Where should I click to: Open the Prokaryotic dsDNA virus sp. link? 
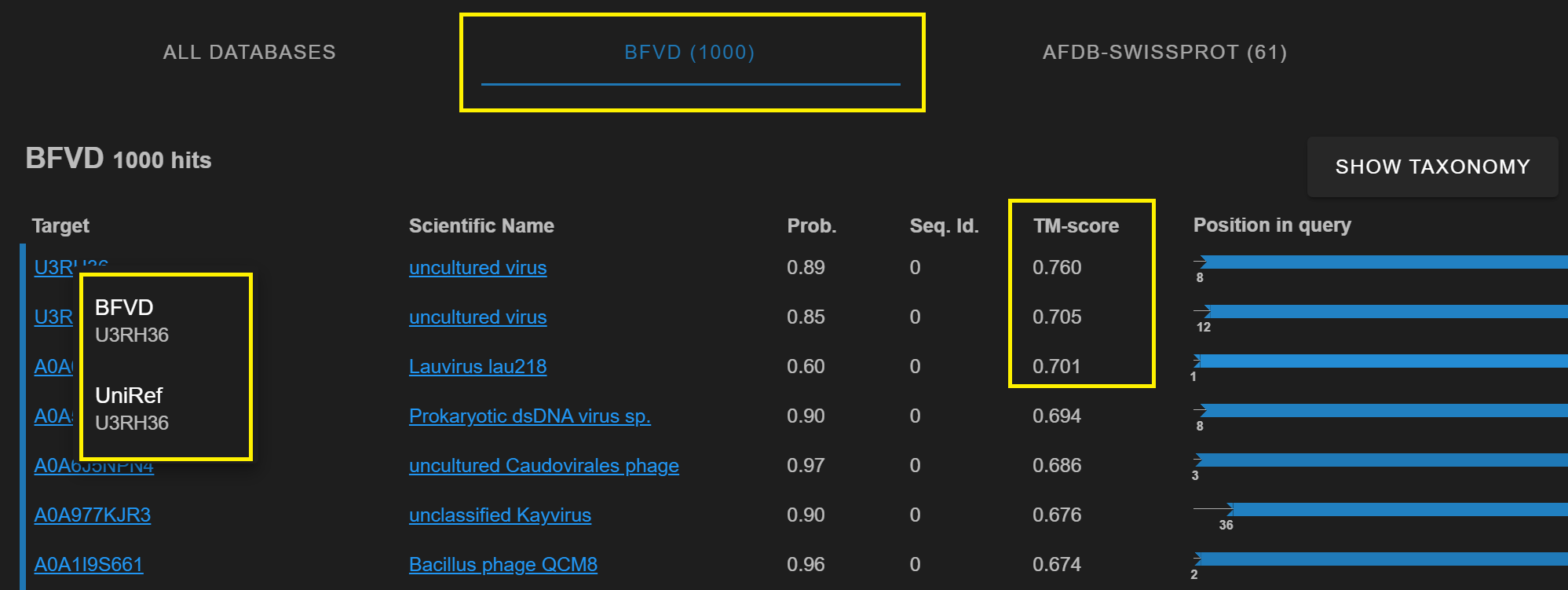point(529,416)
